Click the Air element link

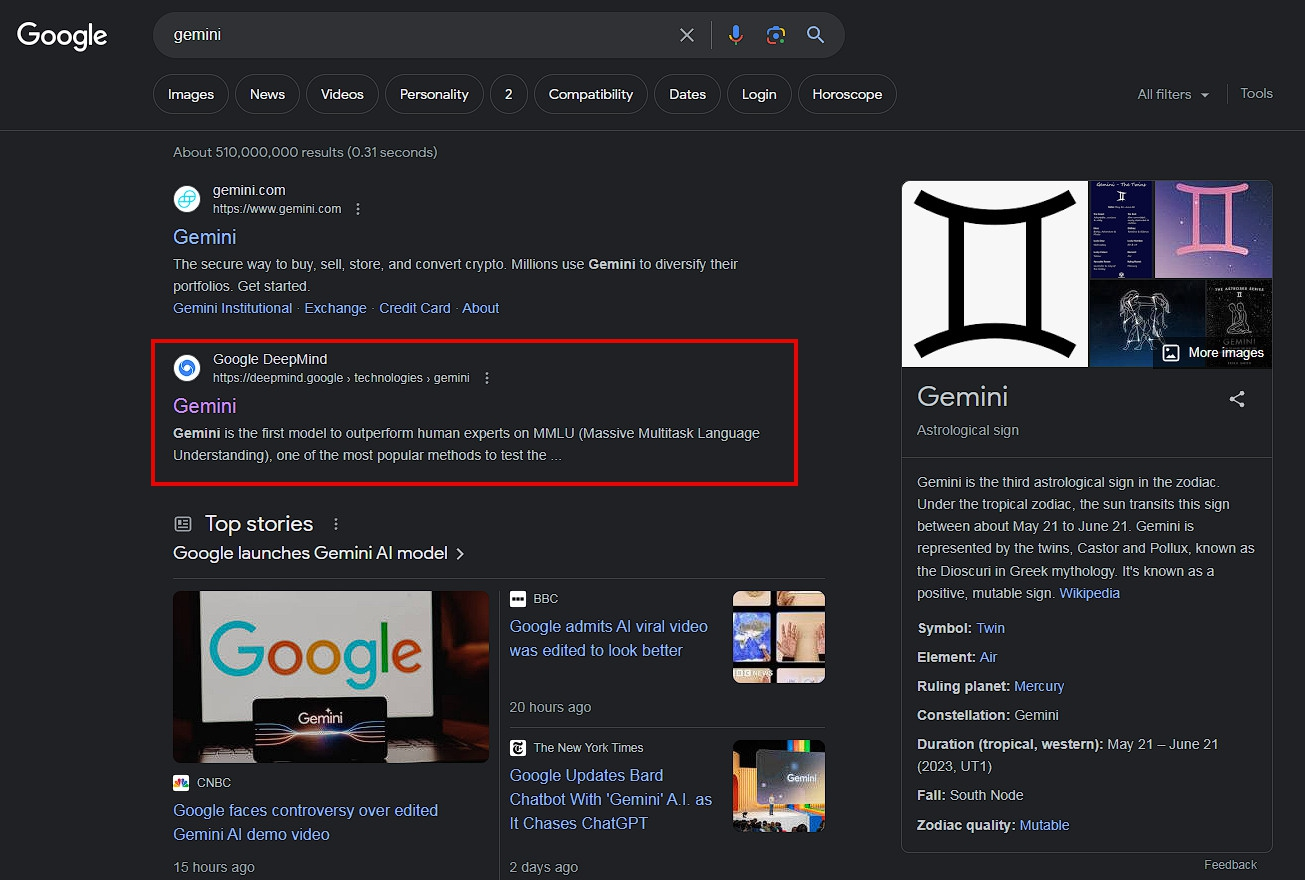pyautogui.click(x=989, y=657)
